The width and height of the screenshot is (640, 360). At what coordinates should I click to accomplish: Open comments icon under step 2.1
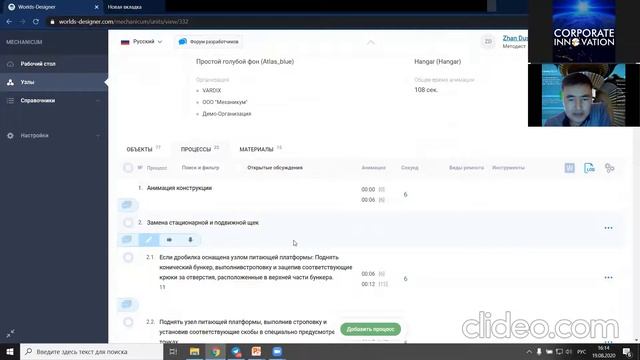[127, 304]
